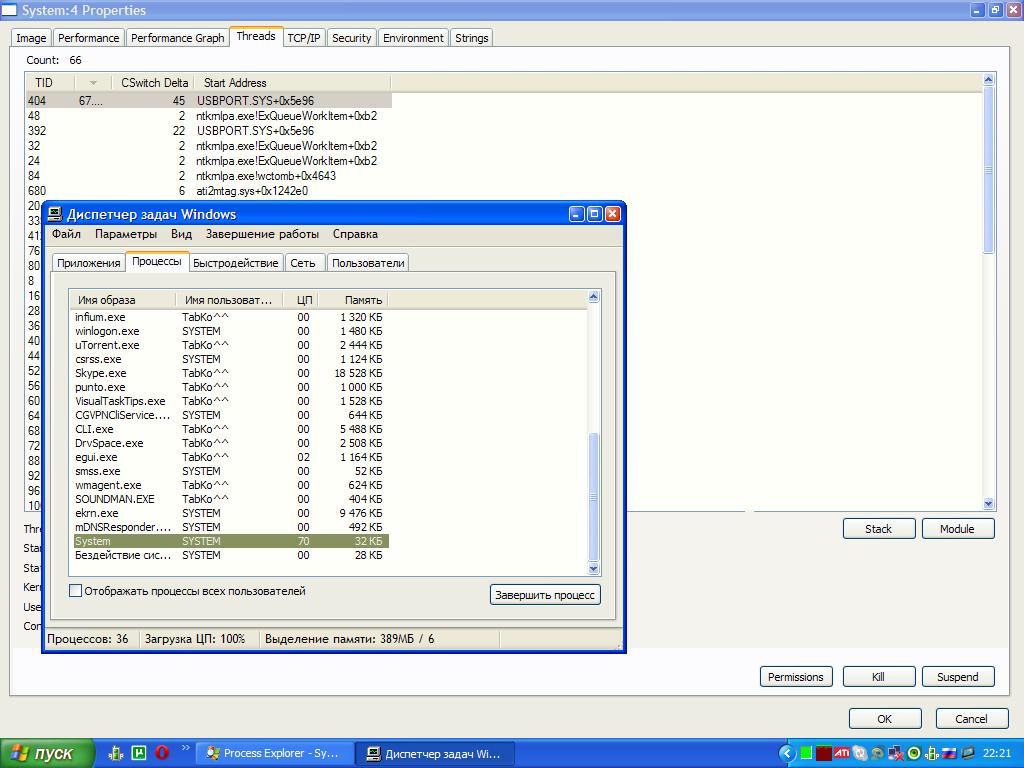The height and width of the screenshot is (768, 1024).
Task: Open Параметры menu in Task Manager
Action: pyautogui.click(x=125, y=234)
